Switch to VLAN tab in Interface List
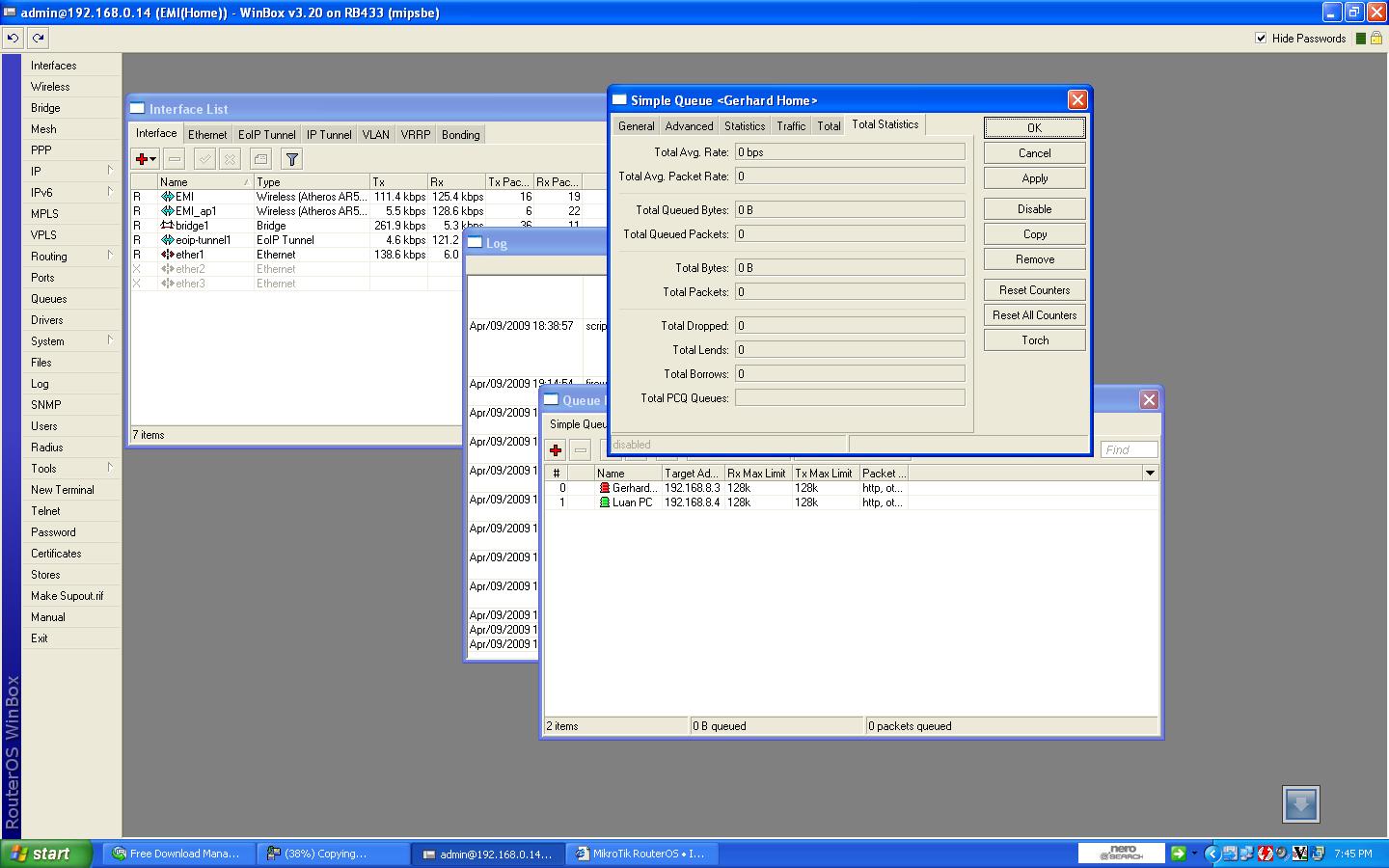This screenshot has width=1389, height=868. point(376,135)
